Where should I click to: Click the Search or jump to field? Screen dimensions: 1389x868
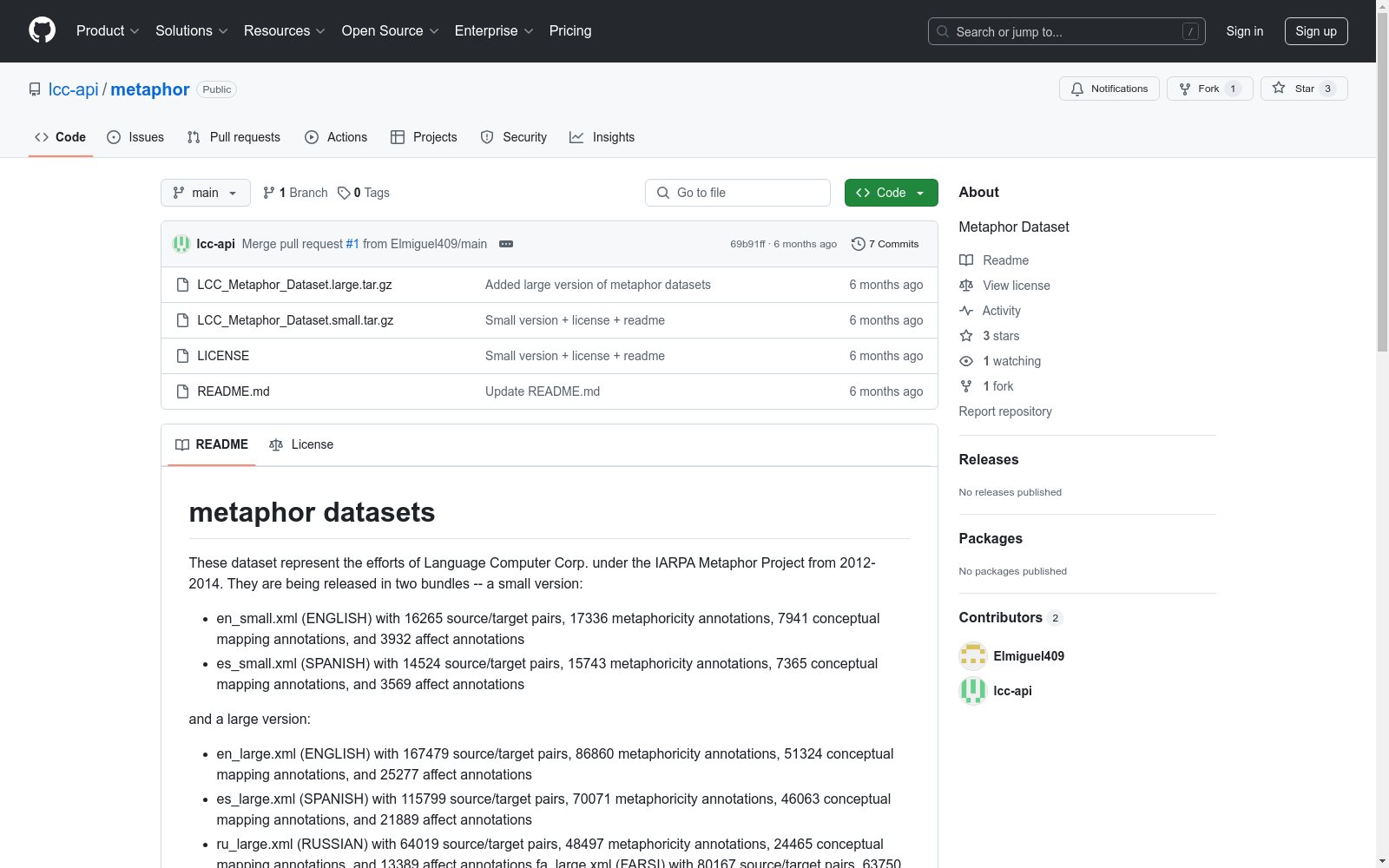click(1067, 31)
